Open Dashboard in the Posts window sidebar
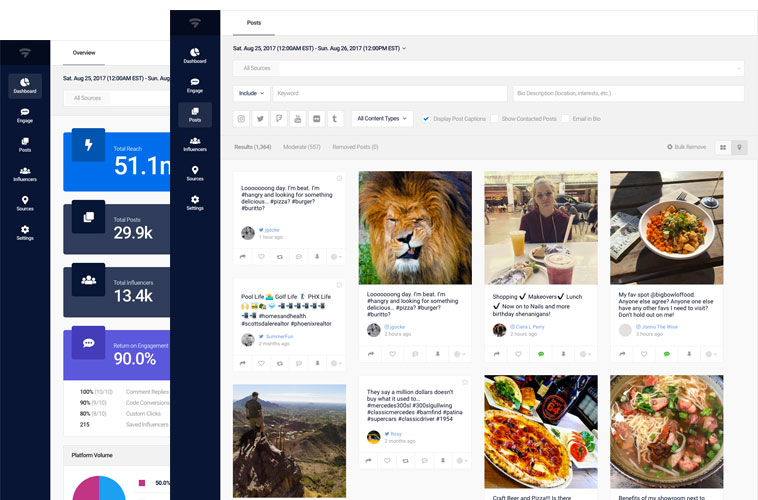 click(x=195, y=56)
